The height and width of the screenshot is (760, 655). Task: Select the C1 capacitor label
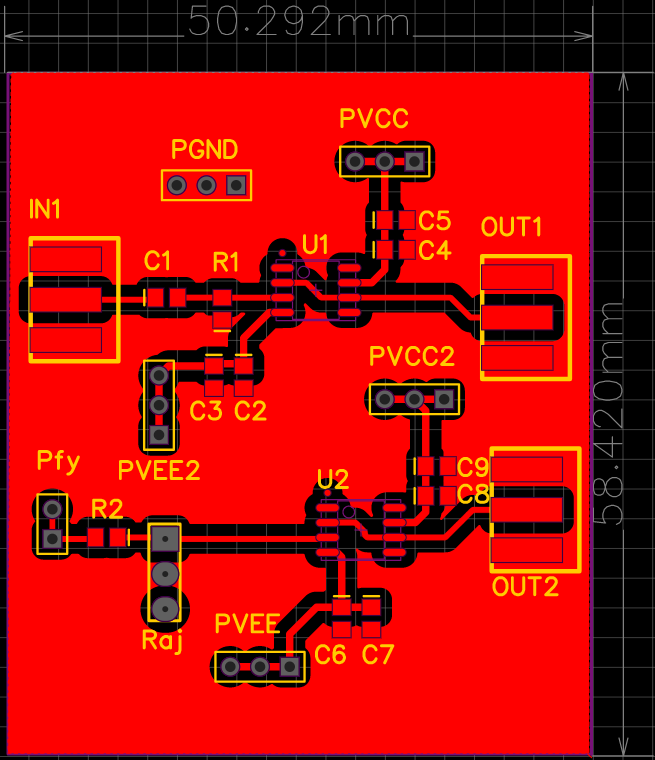[x=158, y=261]
